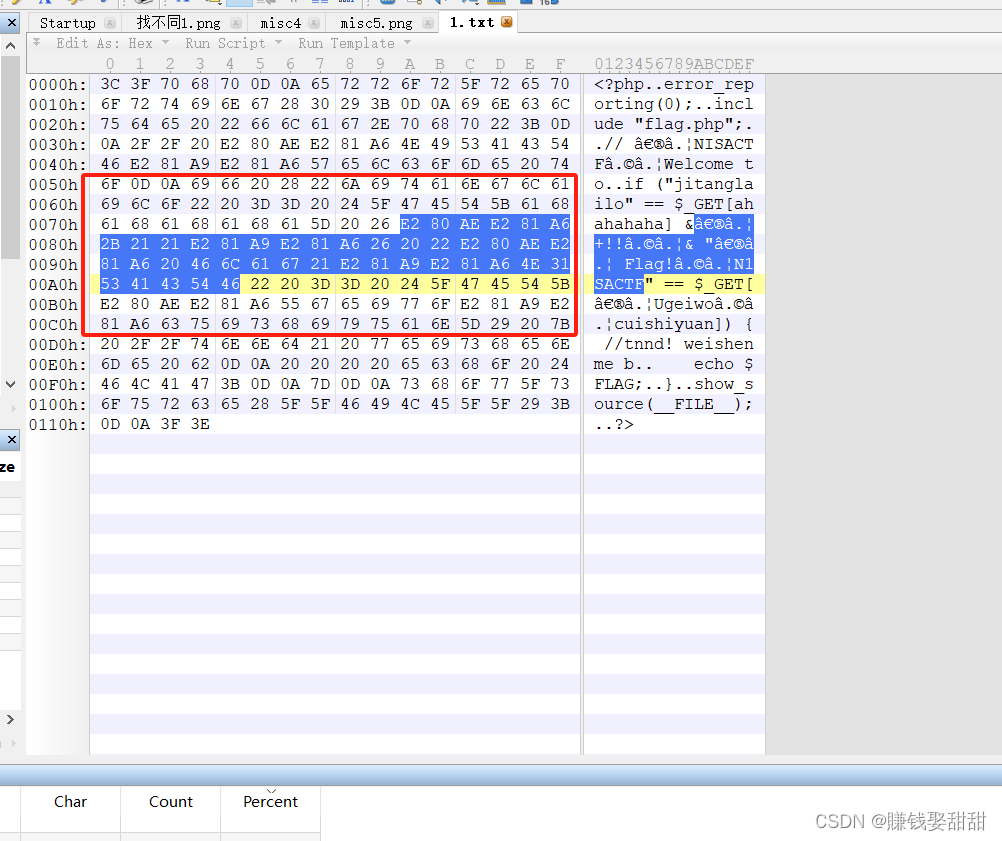Image resolution: width=1002 pixels, height=841 pixels.
Task: Select the 1.txt tab
Action: point(472,22)
